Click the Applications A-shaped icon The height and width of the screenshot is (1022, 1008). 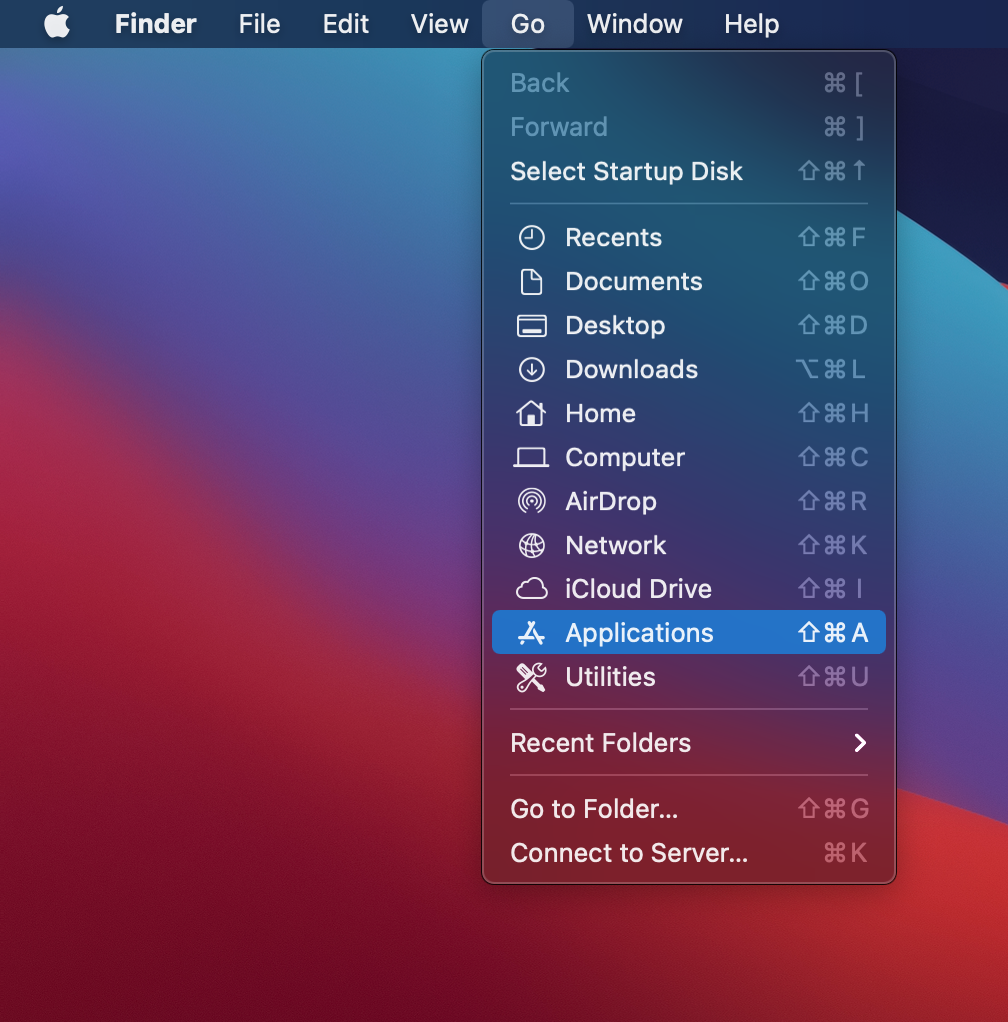tap(531, 633)
